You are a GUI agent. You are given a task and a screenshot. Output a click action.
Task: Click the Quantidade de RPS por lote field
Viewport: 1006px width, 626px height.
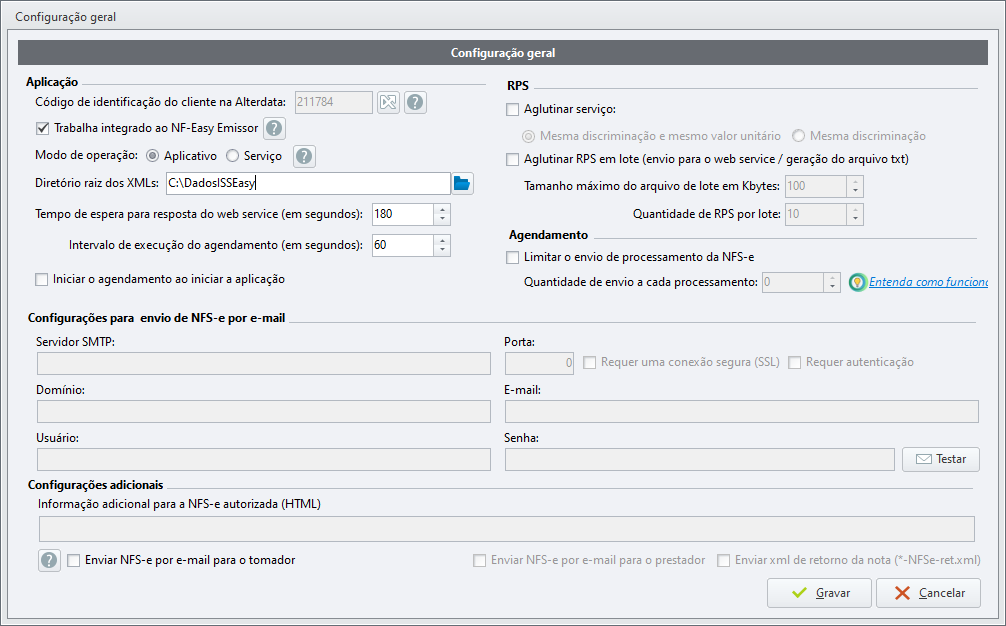click(x=815, y=214)
